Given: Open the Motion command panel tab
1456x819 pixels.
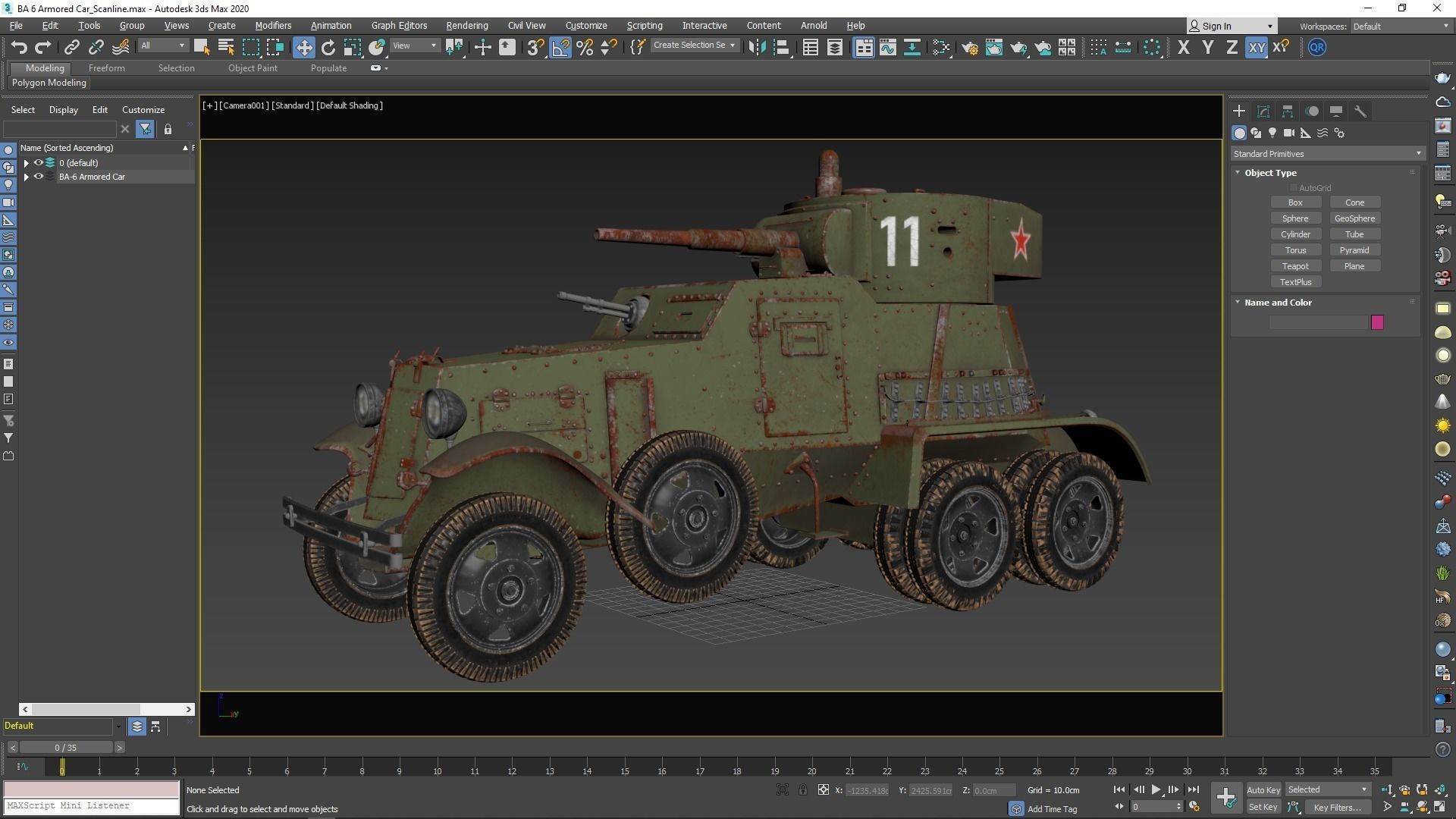Looking at the screenshot, I should (x=1312, y=111).
